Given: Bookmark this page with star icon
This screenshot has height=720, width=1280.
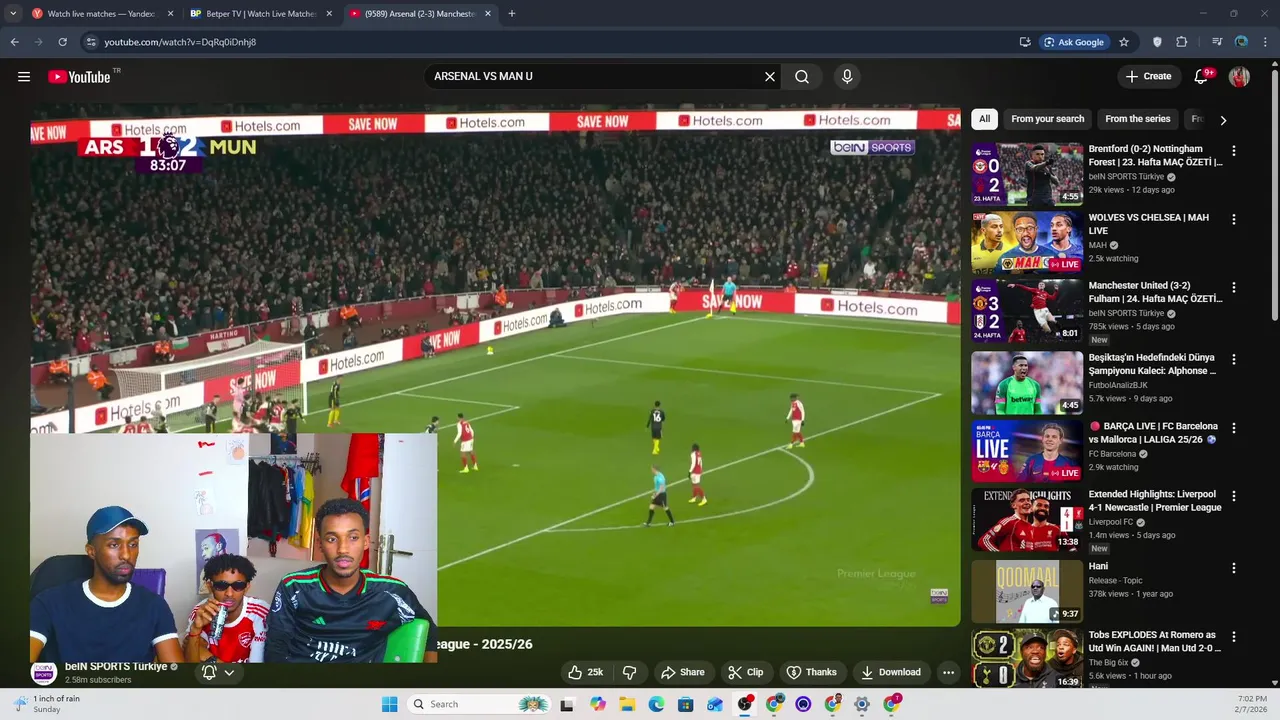Looking at the screenshot, I should click(x=1124, y=42).
